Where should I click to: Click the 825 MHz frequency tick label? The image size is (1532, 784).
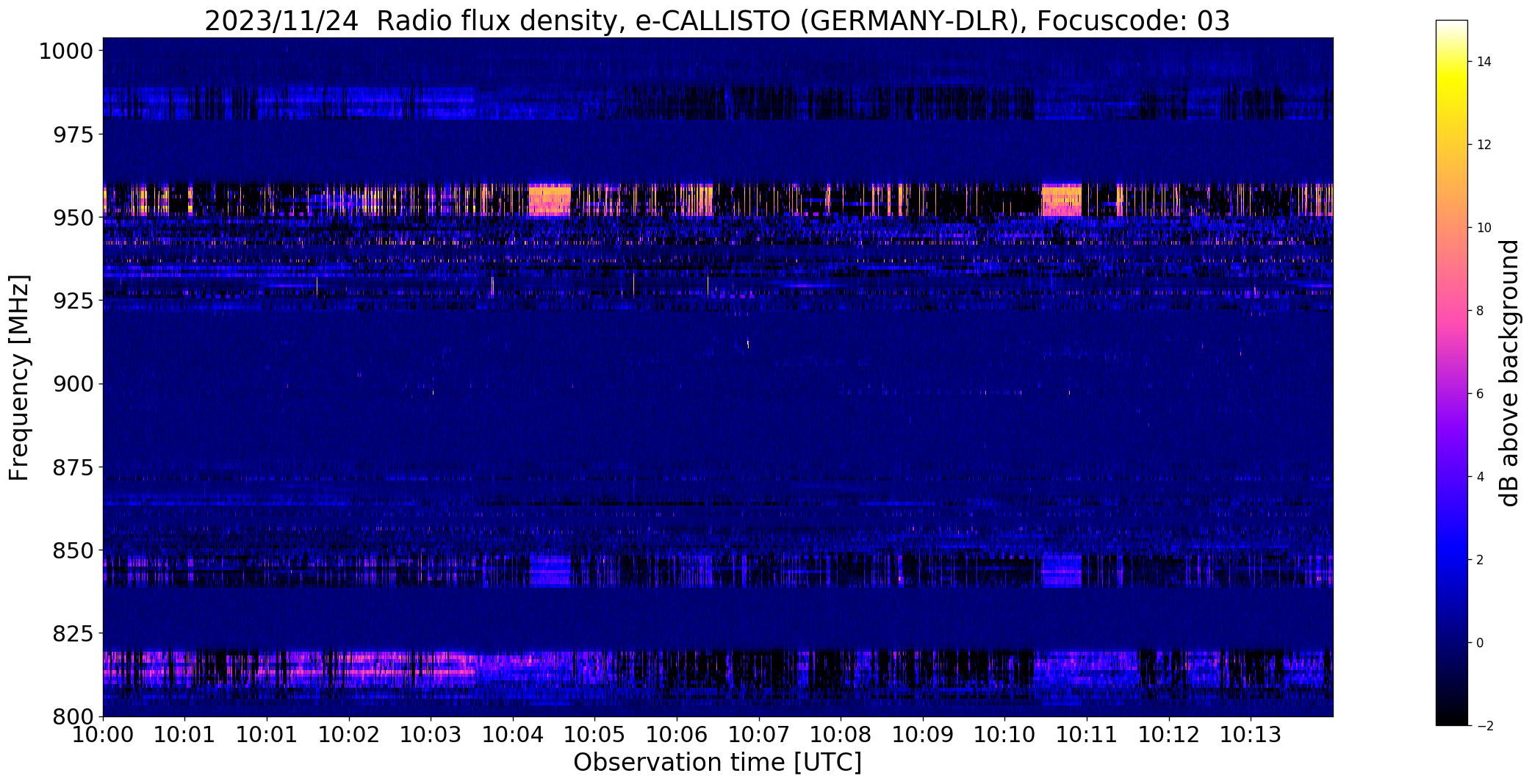point(73,633)
